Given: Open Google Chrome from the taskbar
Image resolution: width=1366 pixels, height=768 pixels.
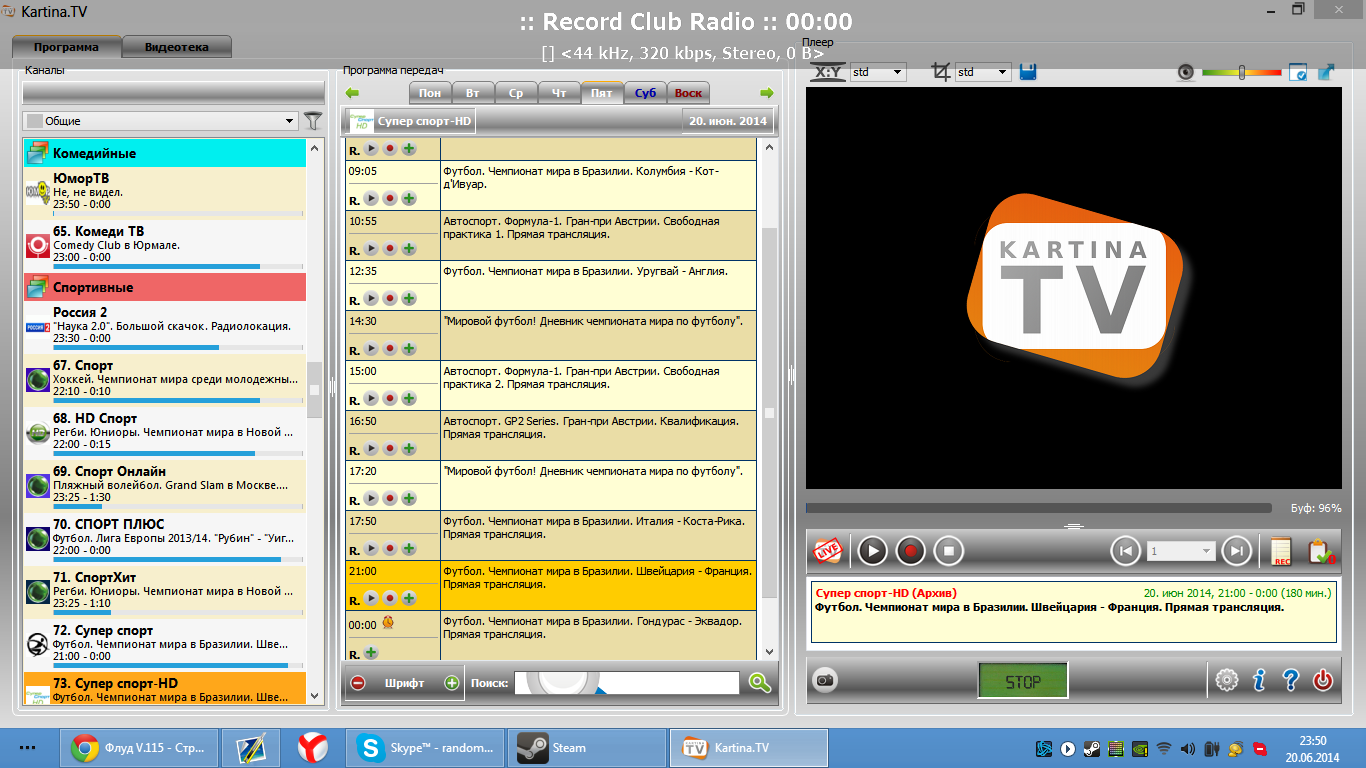Looking at the screenshot, I should (137, 748).
